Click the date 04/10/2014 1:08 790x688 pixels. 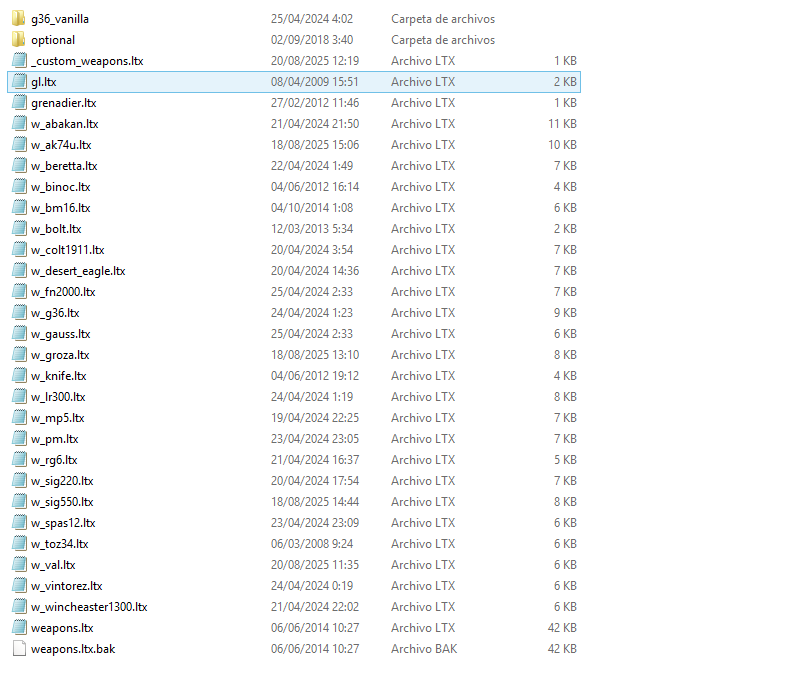point(312,208)
